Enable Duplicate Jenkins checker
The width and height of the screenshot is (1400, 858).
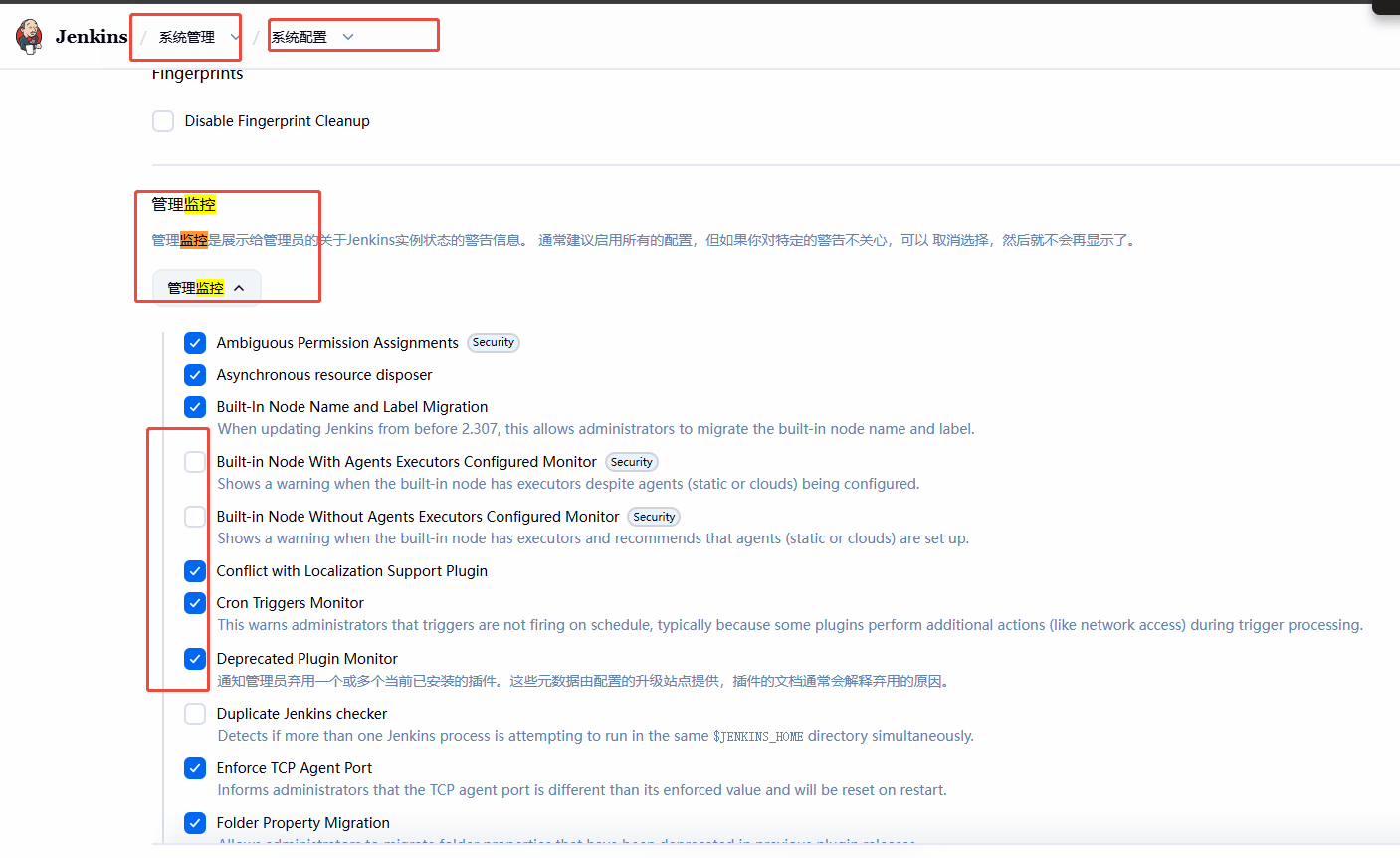click(x=195, y=714)
